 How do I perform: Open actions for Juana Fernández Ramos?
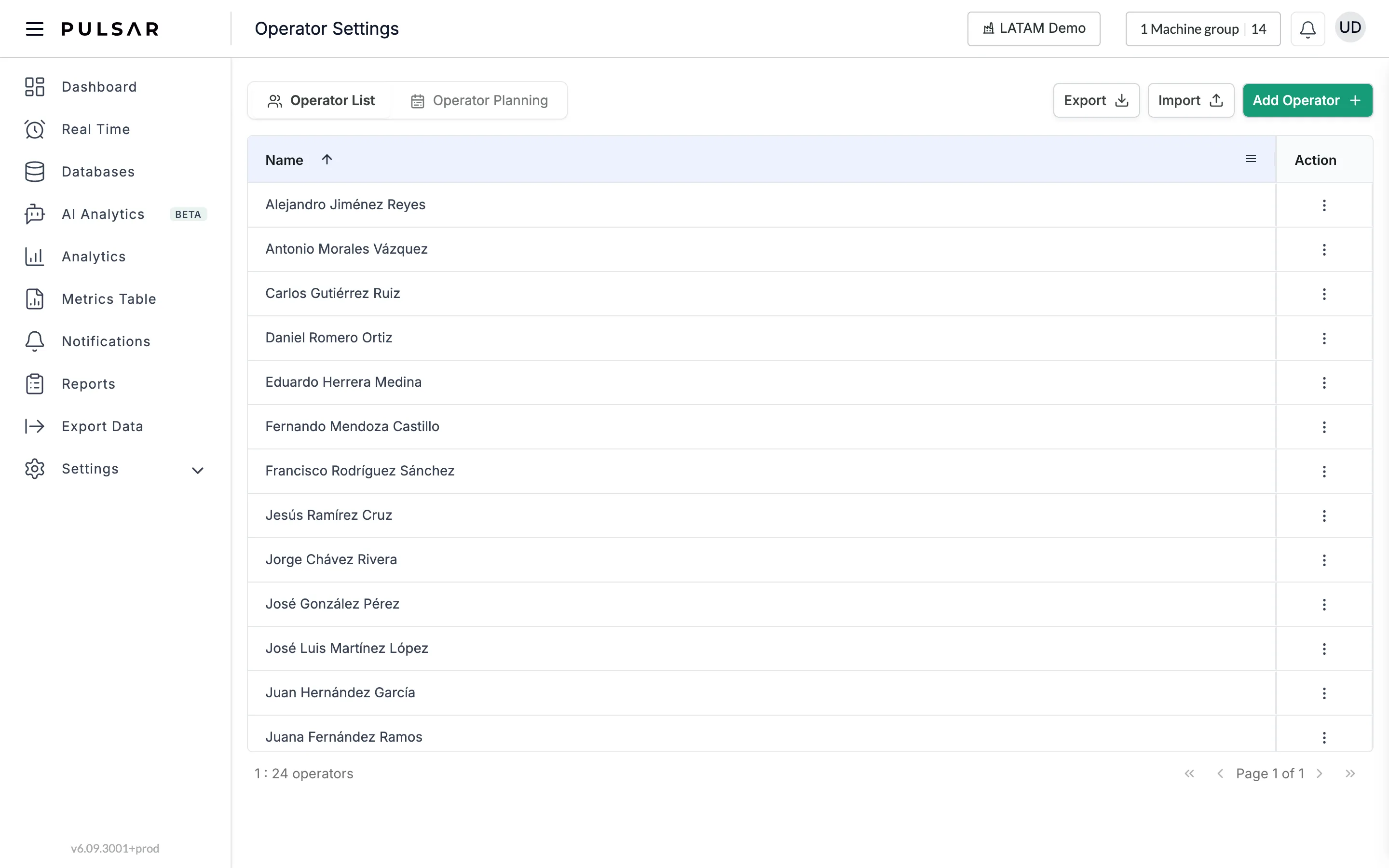(1324, 737)
